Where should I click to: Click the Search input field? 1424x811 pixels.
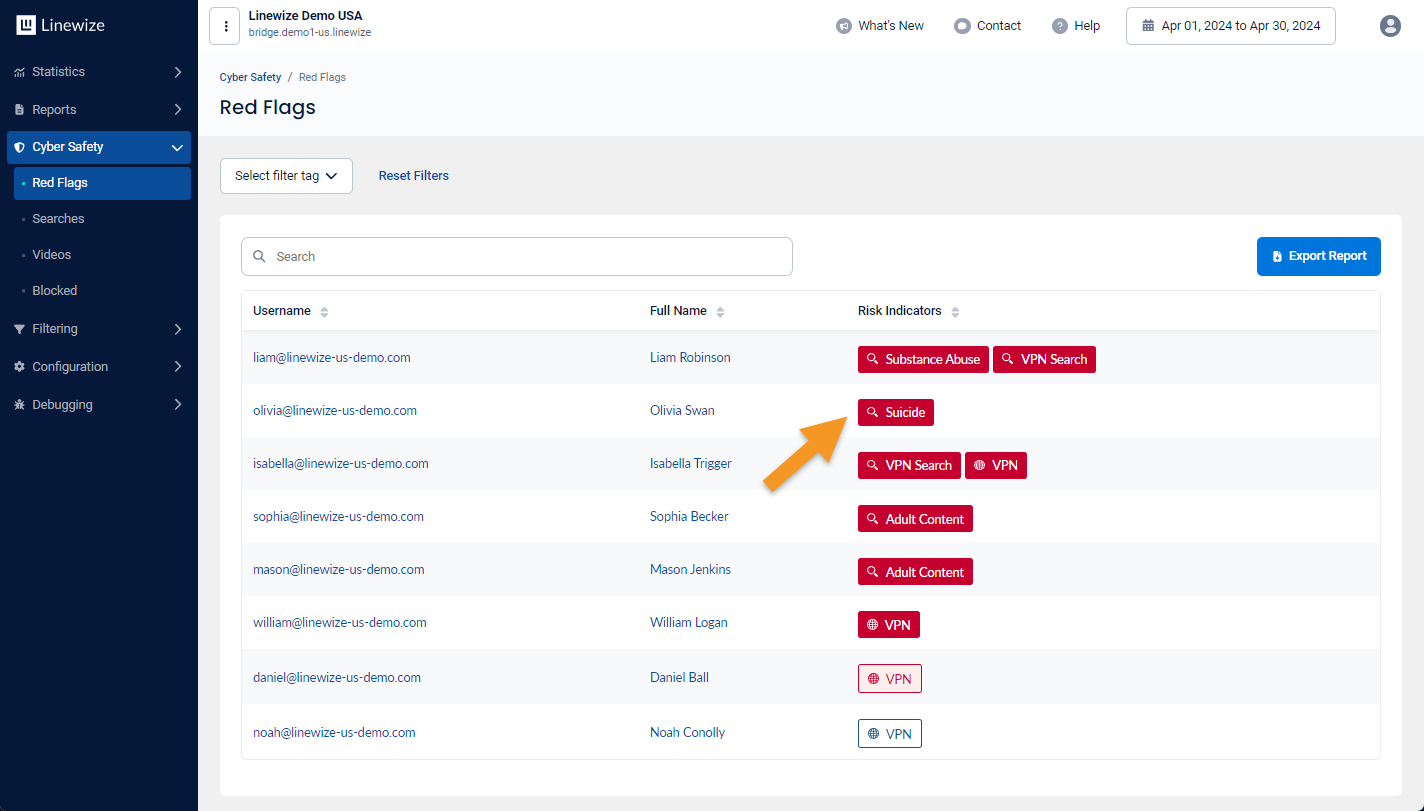[516, 257]
